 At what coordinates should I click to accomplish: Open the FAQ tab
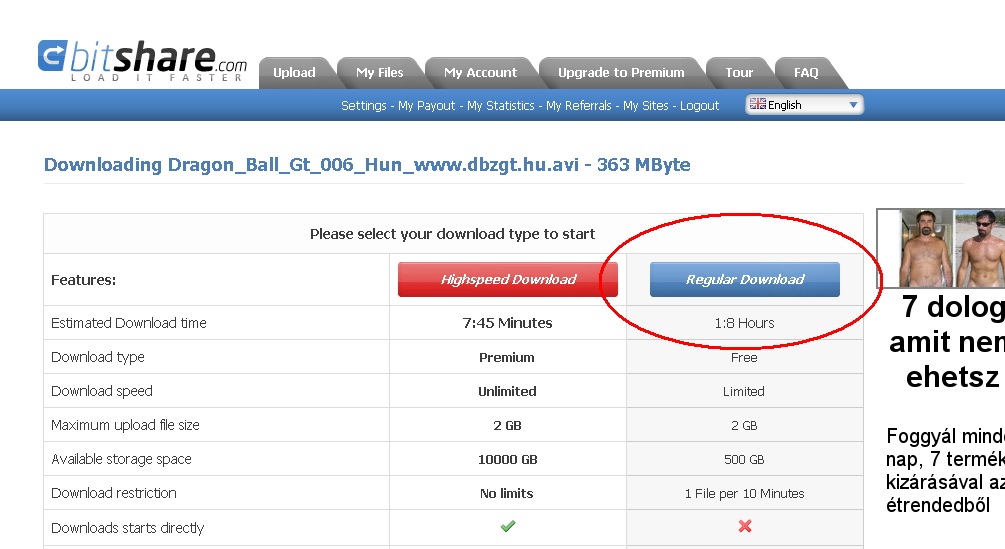806,72
